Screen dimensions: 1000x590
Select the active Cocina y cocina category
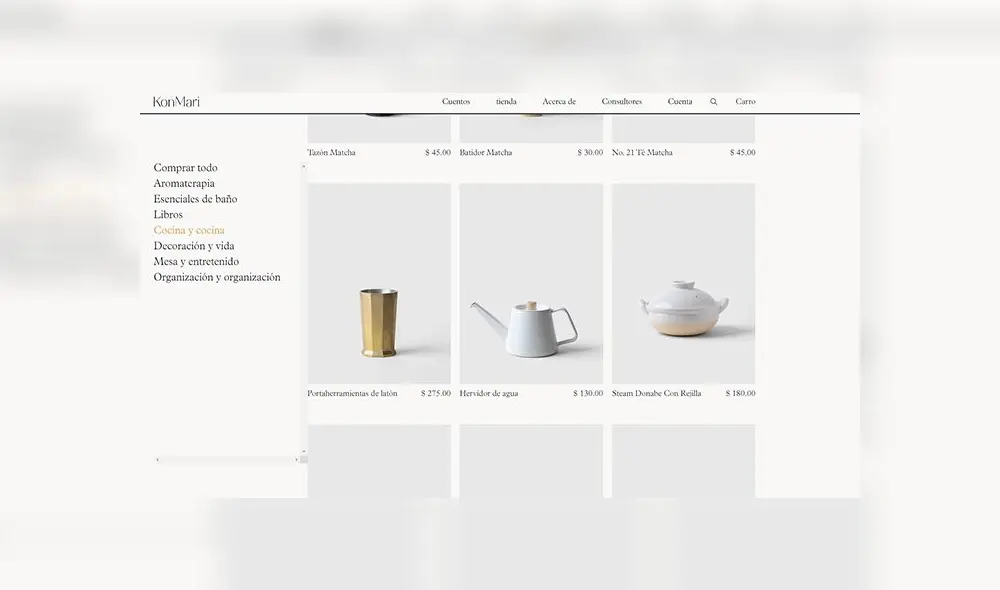[188, 230]
